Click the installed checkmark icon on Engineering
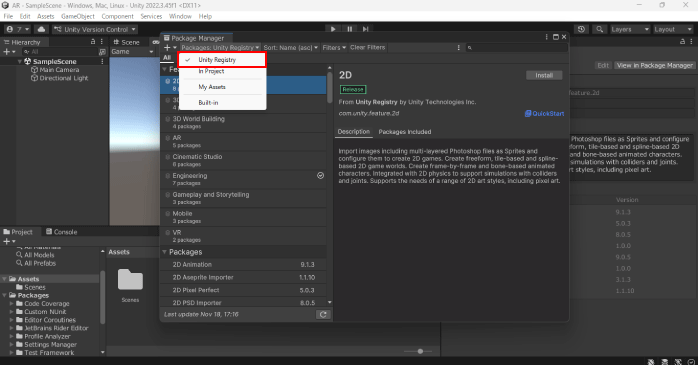 pos(320,176)
